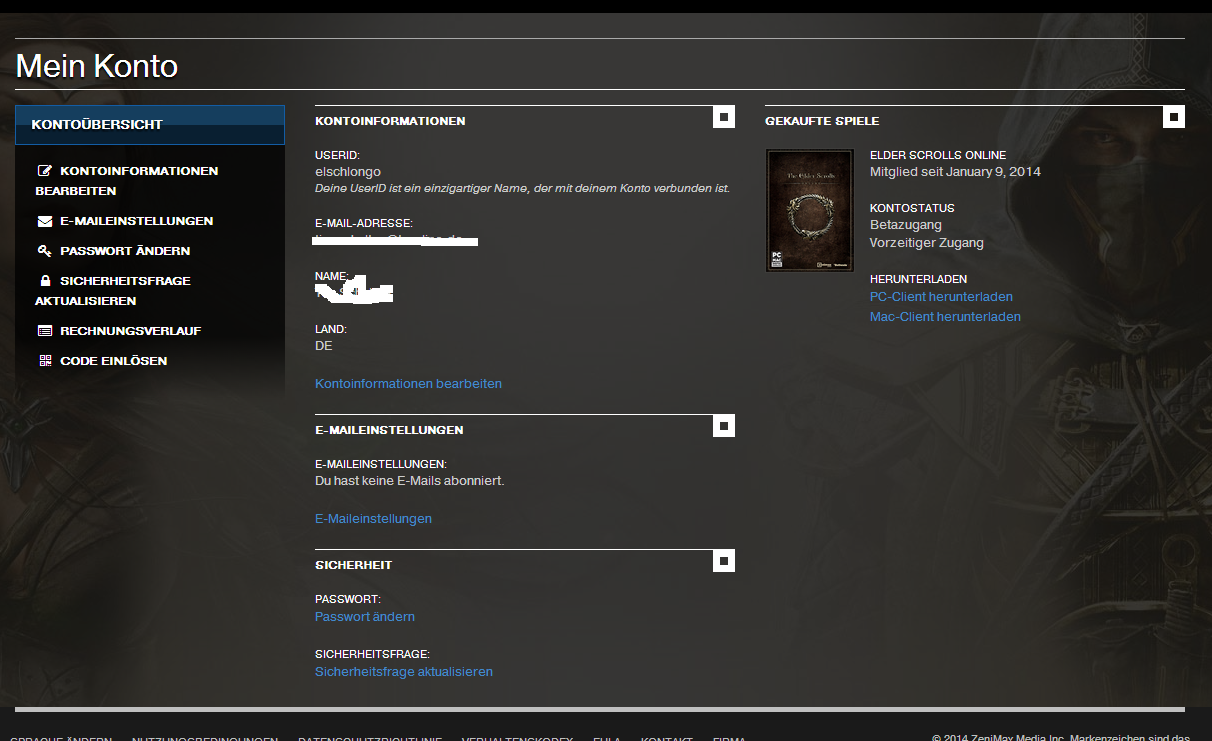
Task: Collapse the Gekaufte Spiele section with its square toggle
Action: click(x=1174, y=117)
